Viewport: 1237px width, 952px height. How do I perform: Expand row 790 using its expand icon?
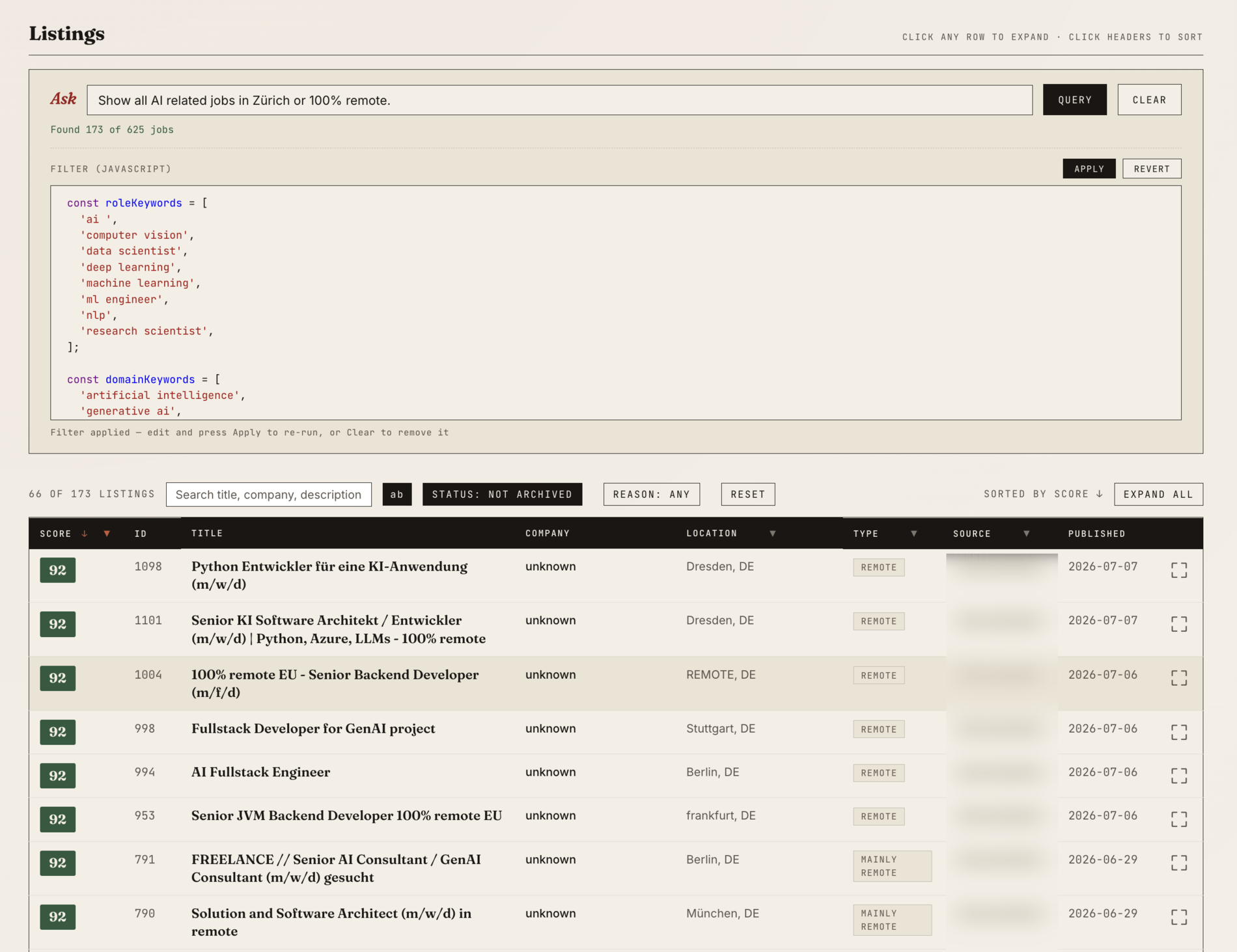(1179, 917)
